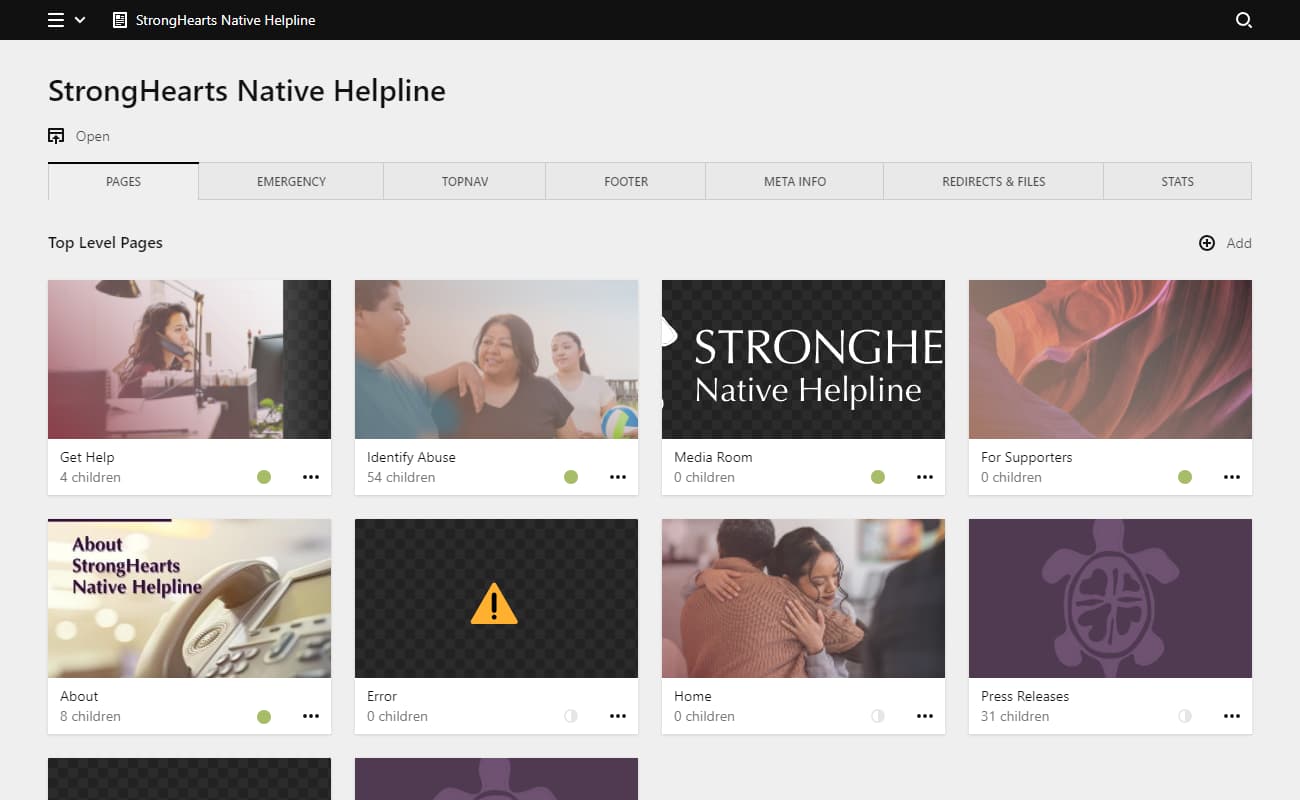
Task: Open the About page title
Action: click(x=79, y=696)
